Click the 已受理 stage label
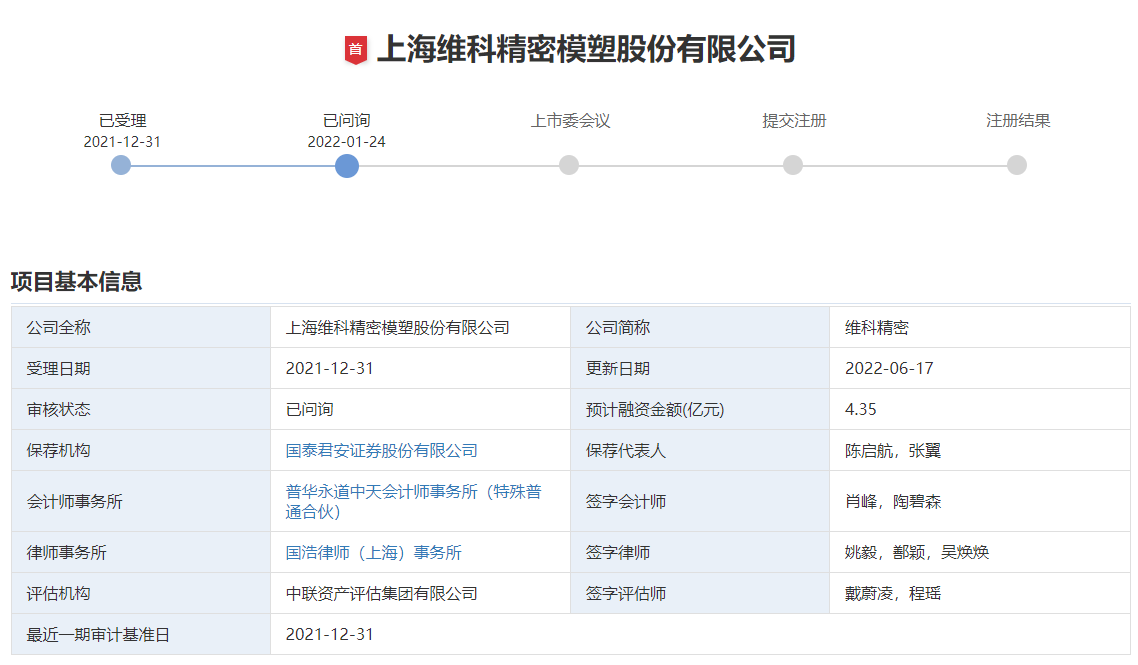 click(x=122, y=121)
